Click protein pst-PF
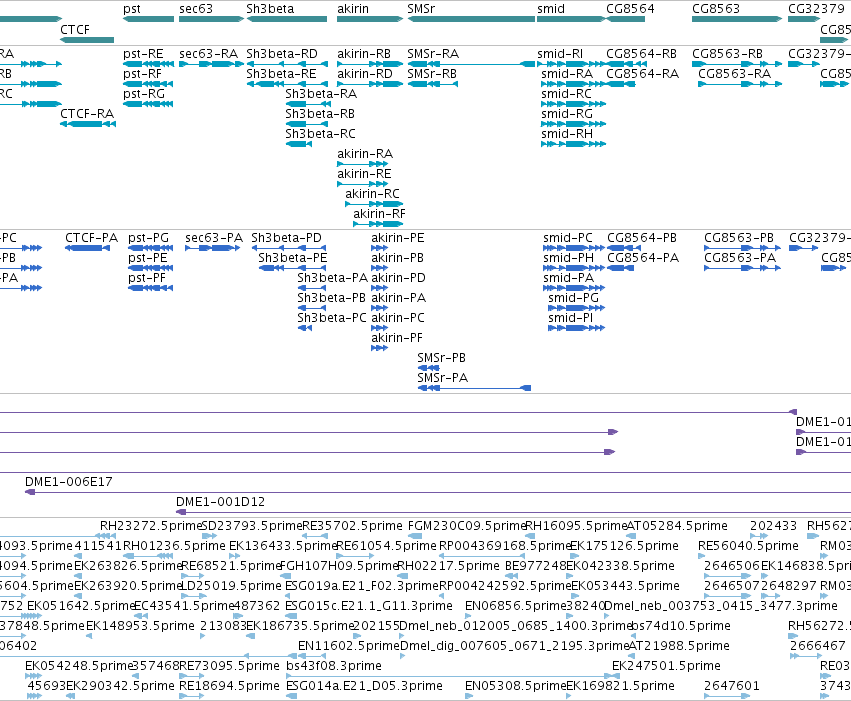 pyautogui.click(x=147, y=278)
